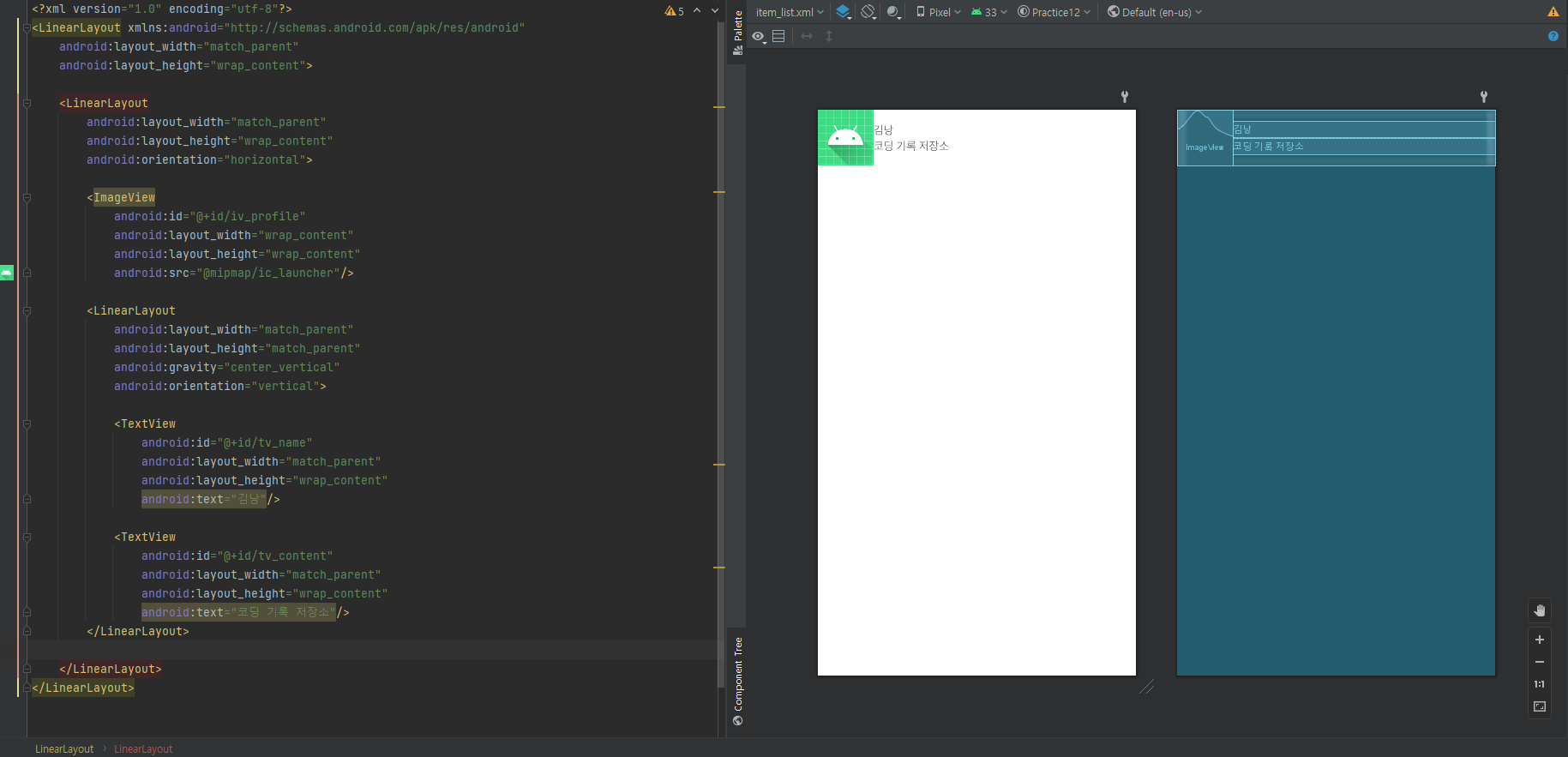Click the @+id/tv_content attribute value
This screenshot has width=1568, height=757.
point(275,556)
